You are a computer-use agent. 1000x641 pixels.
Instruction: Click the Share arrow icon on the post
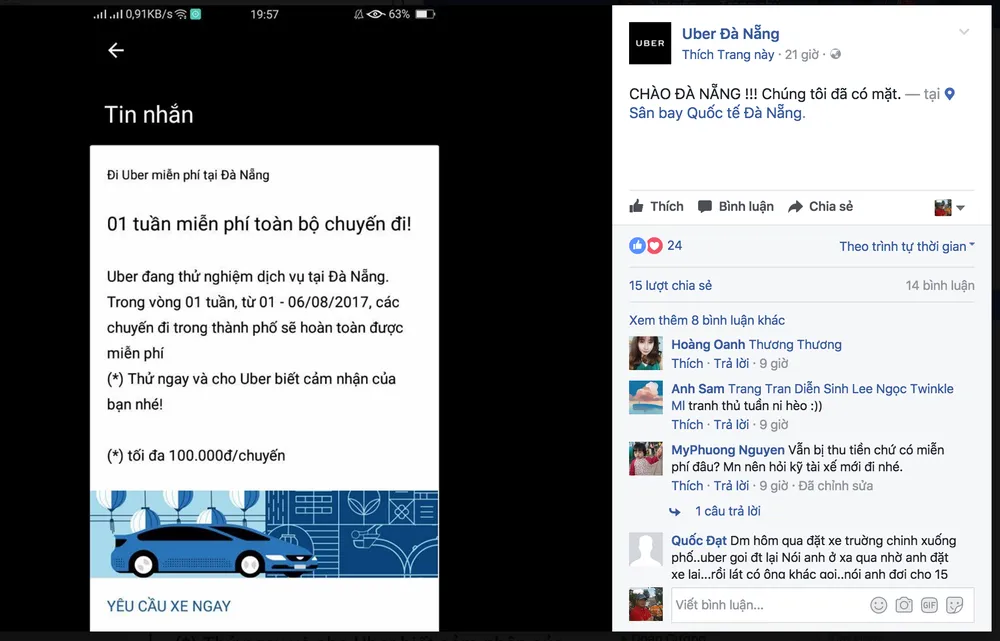click(x=797, y=206)
